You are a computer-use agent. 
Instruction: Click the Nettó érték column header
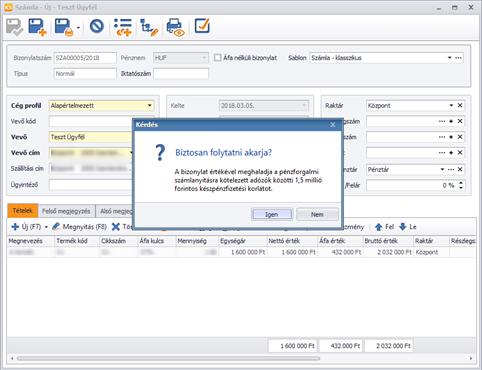pos(292,241)
